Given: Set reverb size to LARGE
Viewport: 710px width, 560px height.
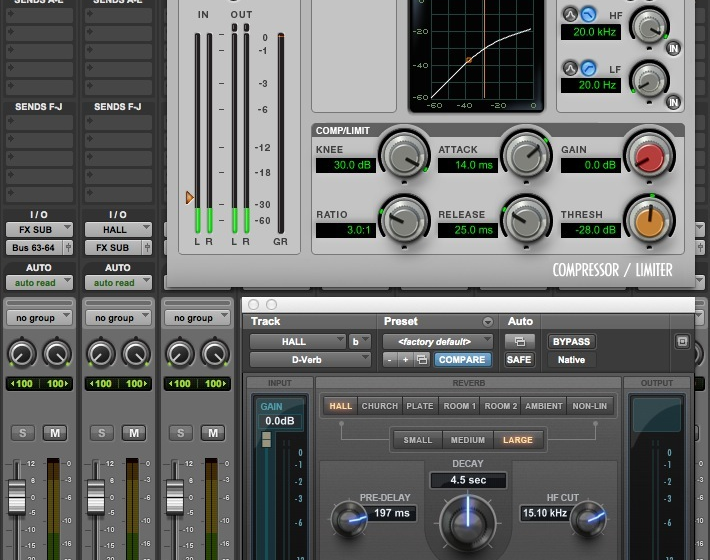Looking at the screenshot, I should (518, 440).
